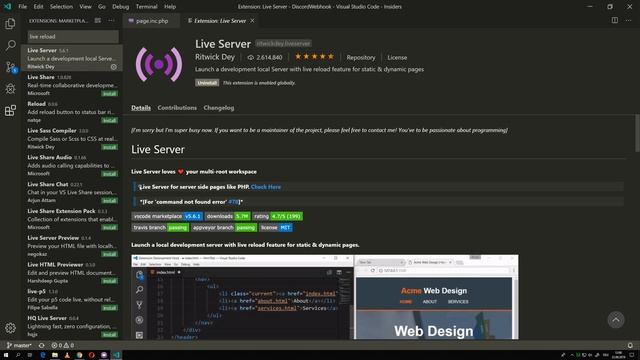Viewport: 640px width, 360px height.
Task: Select the live-p5 extension in list
Action: [72, 299]
